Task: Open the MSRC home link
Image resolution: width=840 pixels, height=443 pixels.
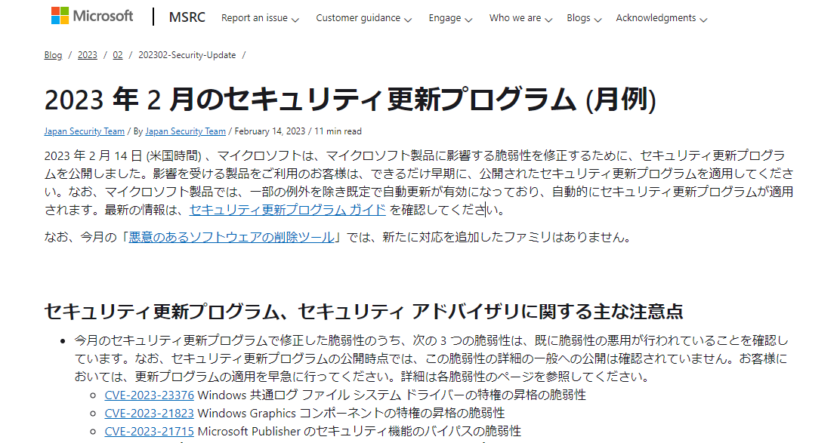Action: pyautogui.click(x=187, y=17)
